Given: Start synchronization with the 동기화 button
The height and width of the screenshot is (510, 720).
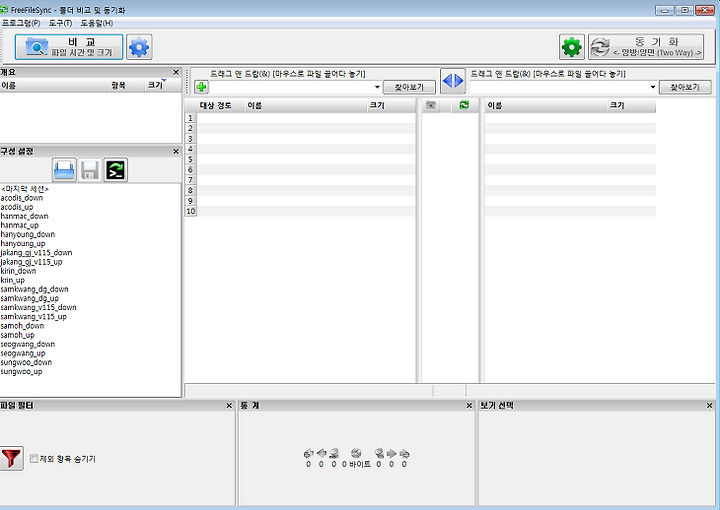Looking at the screenshot, I should (646, 47).
